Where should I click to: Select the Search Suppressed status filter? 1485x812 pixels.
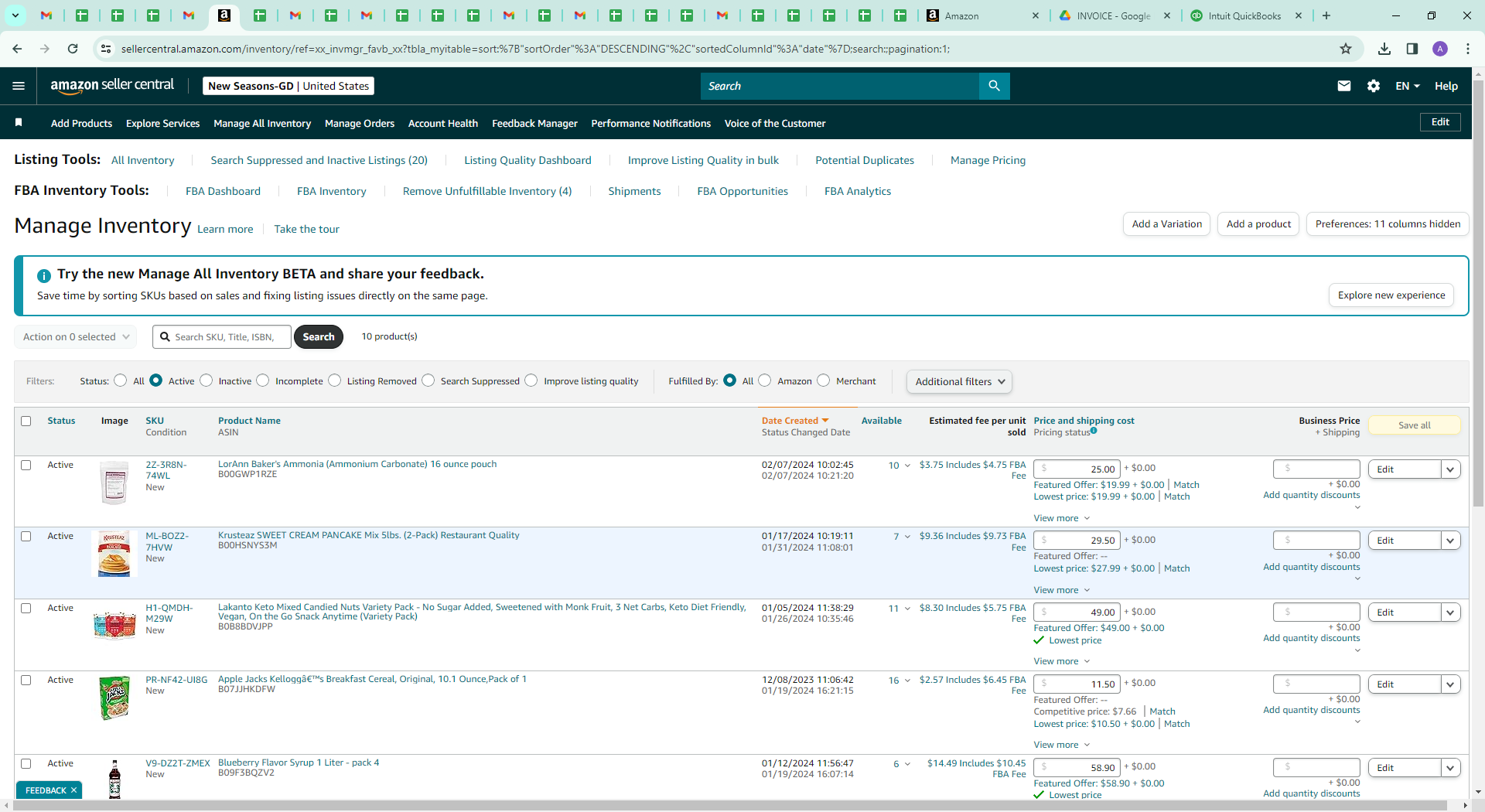click(428, 380)
